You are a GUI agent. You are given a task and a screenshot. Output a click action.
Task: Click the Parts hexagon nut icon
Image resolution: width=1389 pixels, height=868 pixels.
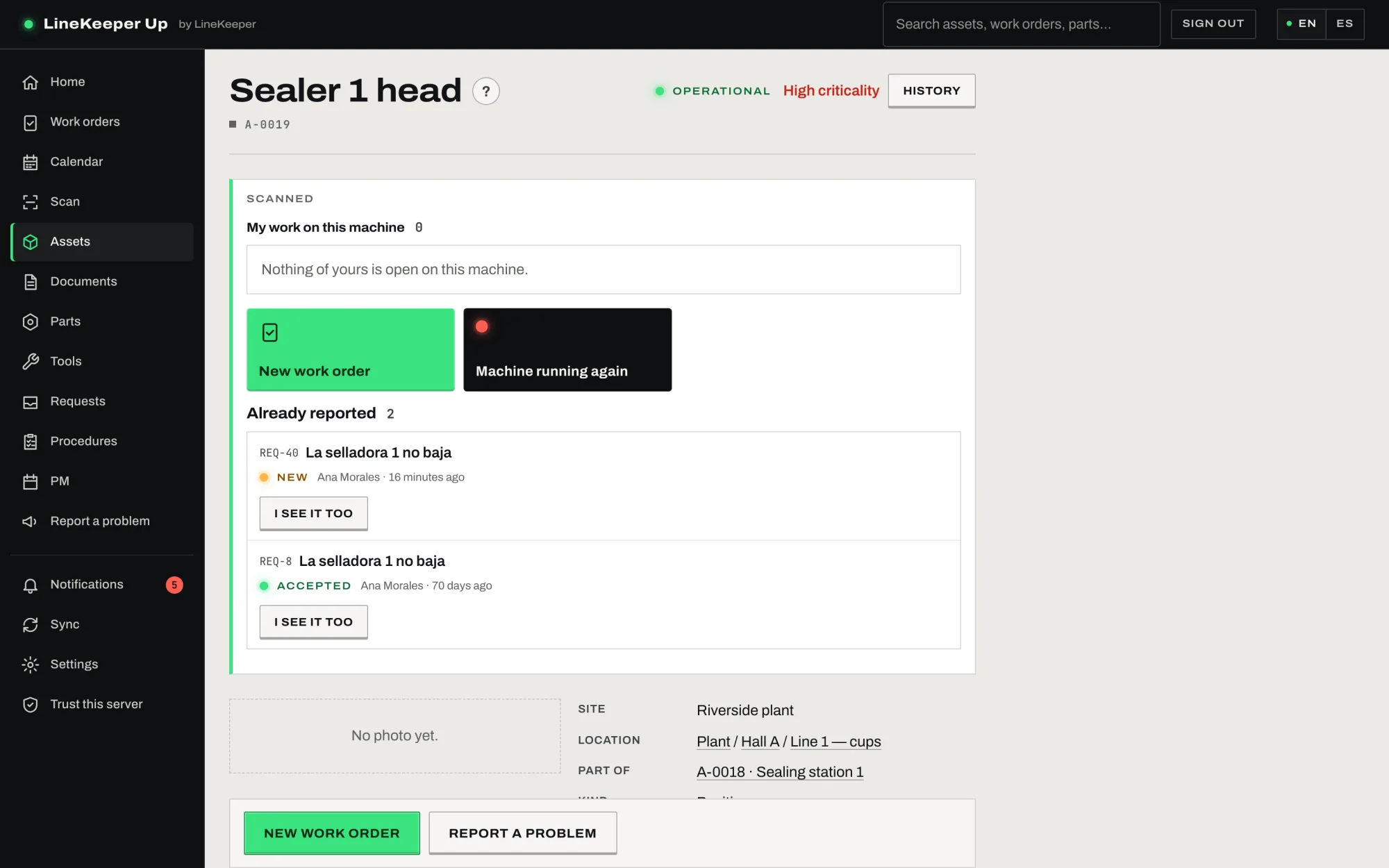(30, 322)
